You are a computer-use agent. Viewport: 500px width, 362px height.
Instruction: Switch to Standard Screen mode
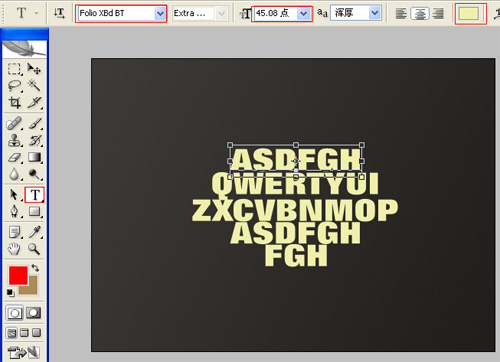point(12,333)
